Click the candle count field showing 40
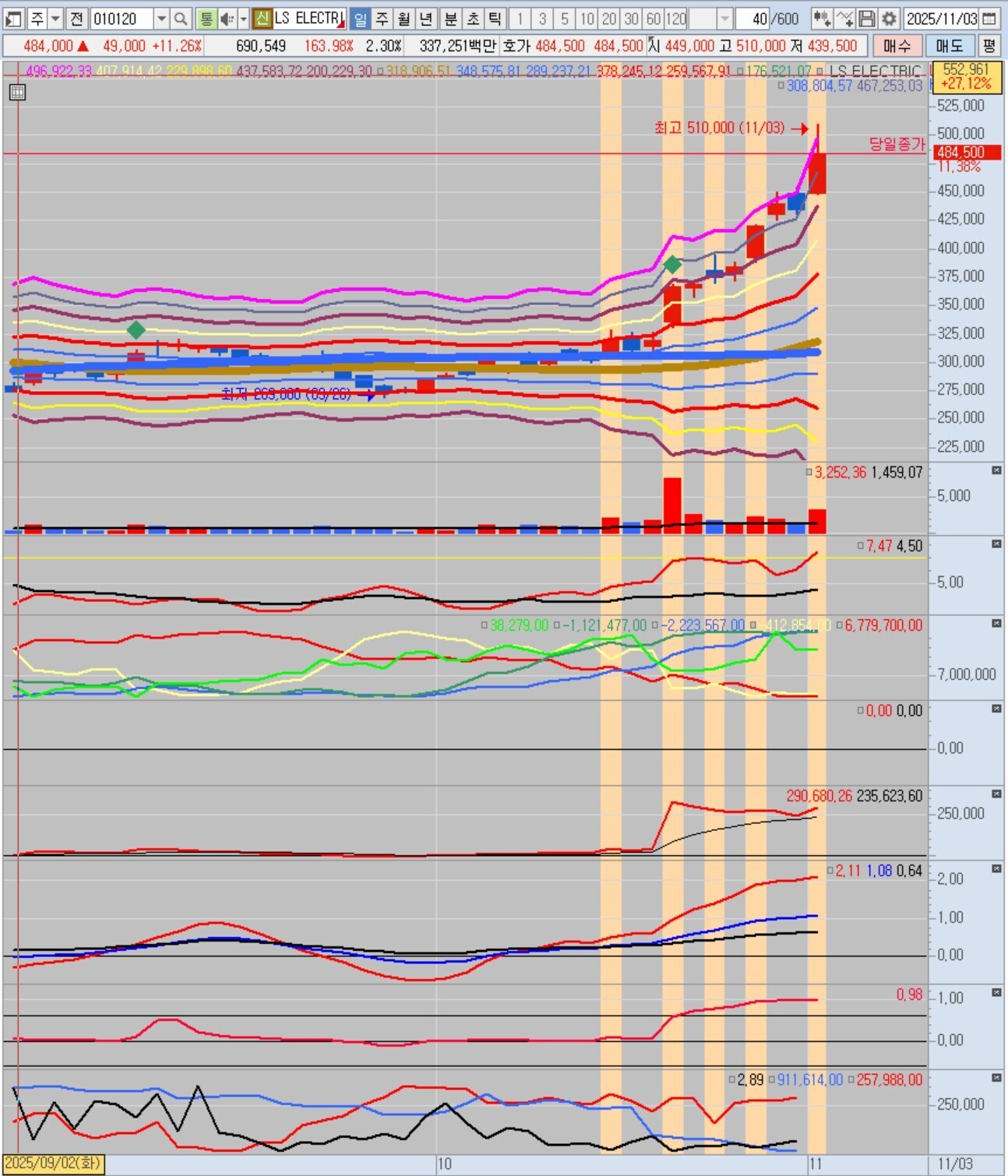The height and width of the screenshot is (1176, 1008). click(752, 19)
